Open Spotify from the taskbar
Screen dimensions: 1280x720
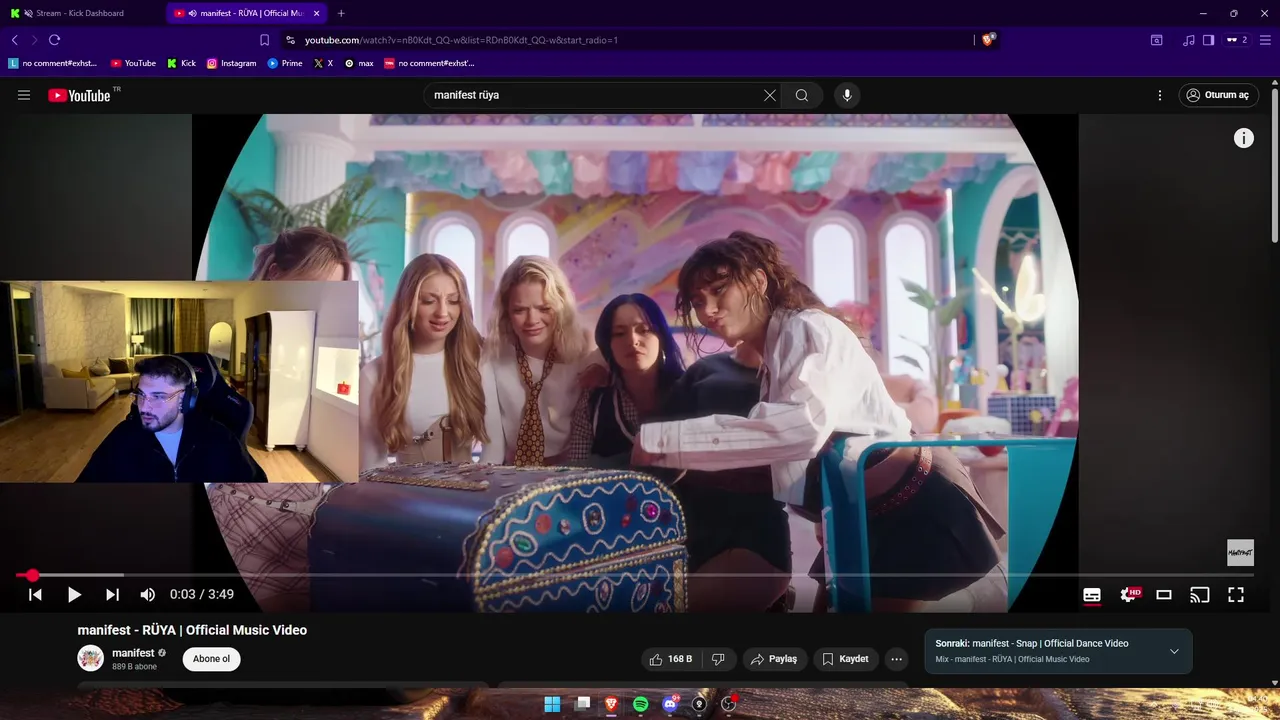coord(641,704)
